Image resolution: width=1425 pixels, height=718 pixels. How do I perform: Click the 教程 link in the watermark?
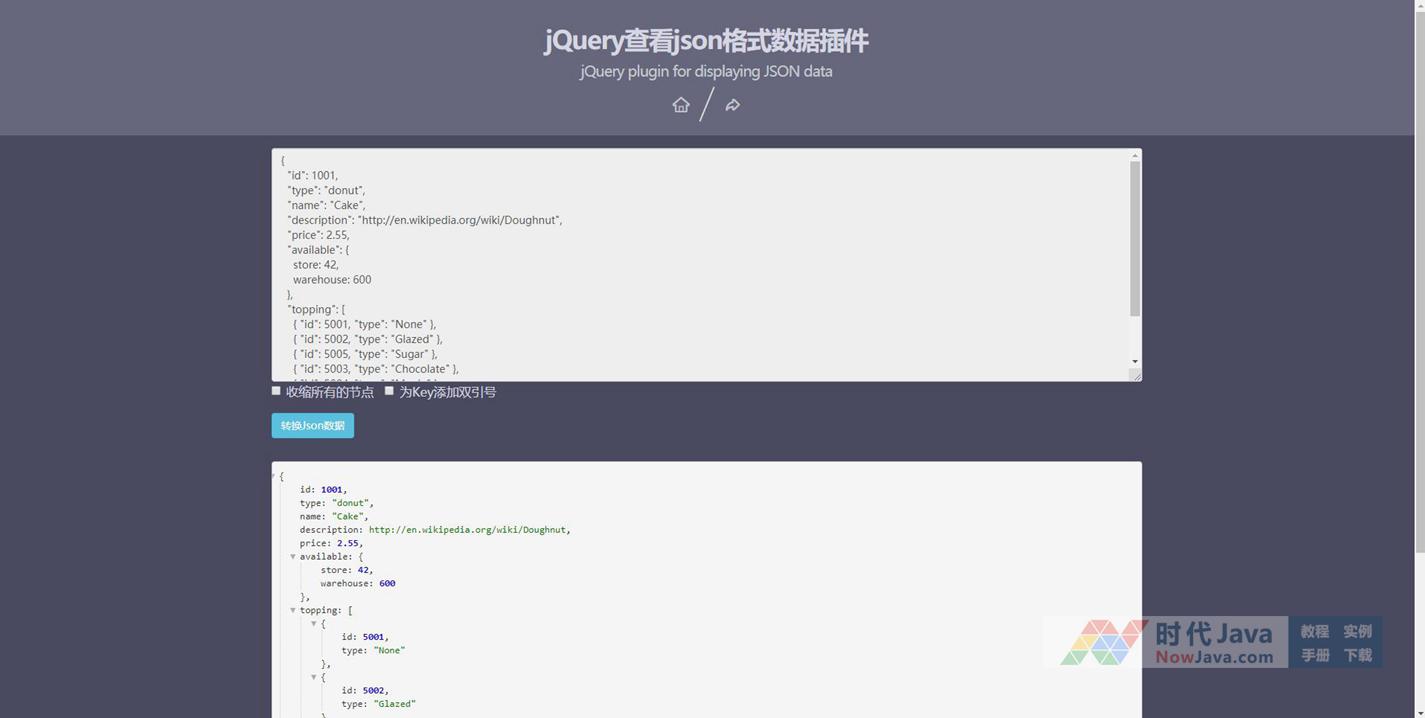[1314, 631]
